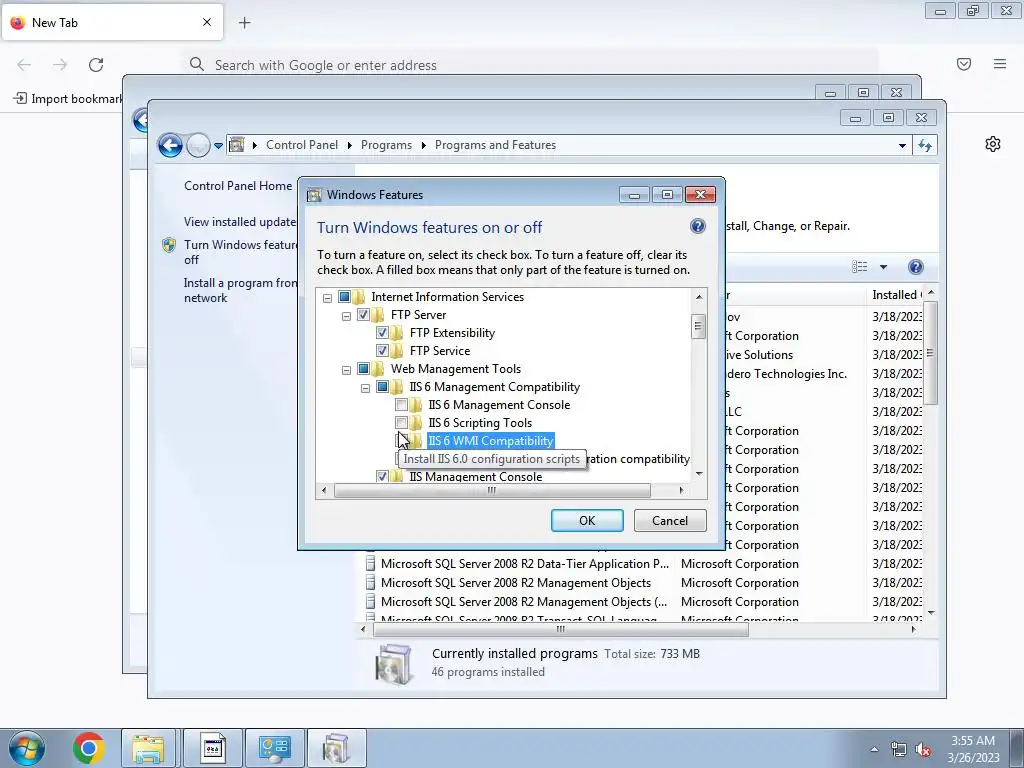
Task: Click Programs in the breadcrumb
Action: 386,145
